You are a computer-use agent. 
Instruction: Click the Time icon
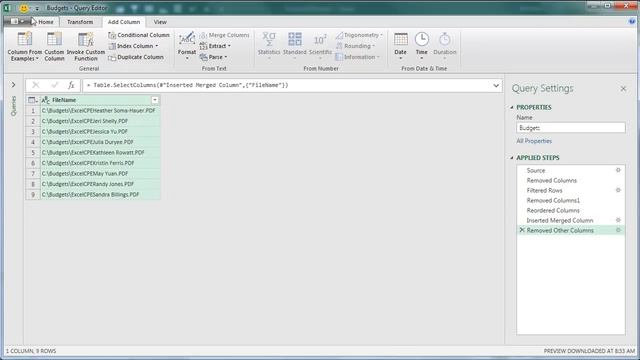pyautogui.click(x=422, y=40)
